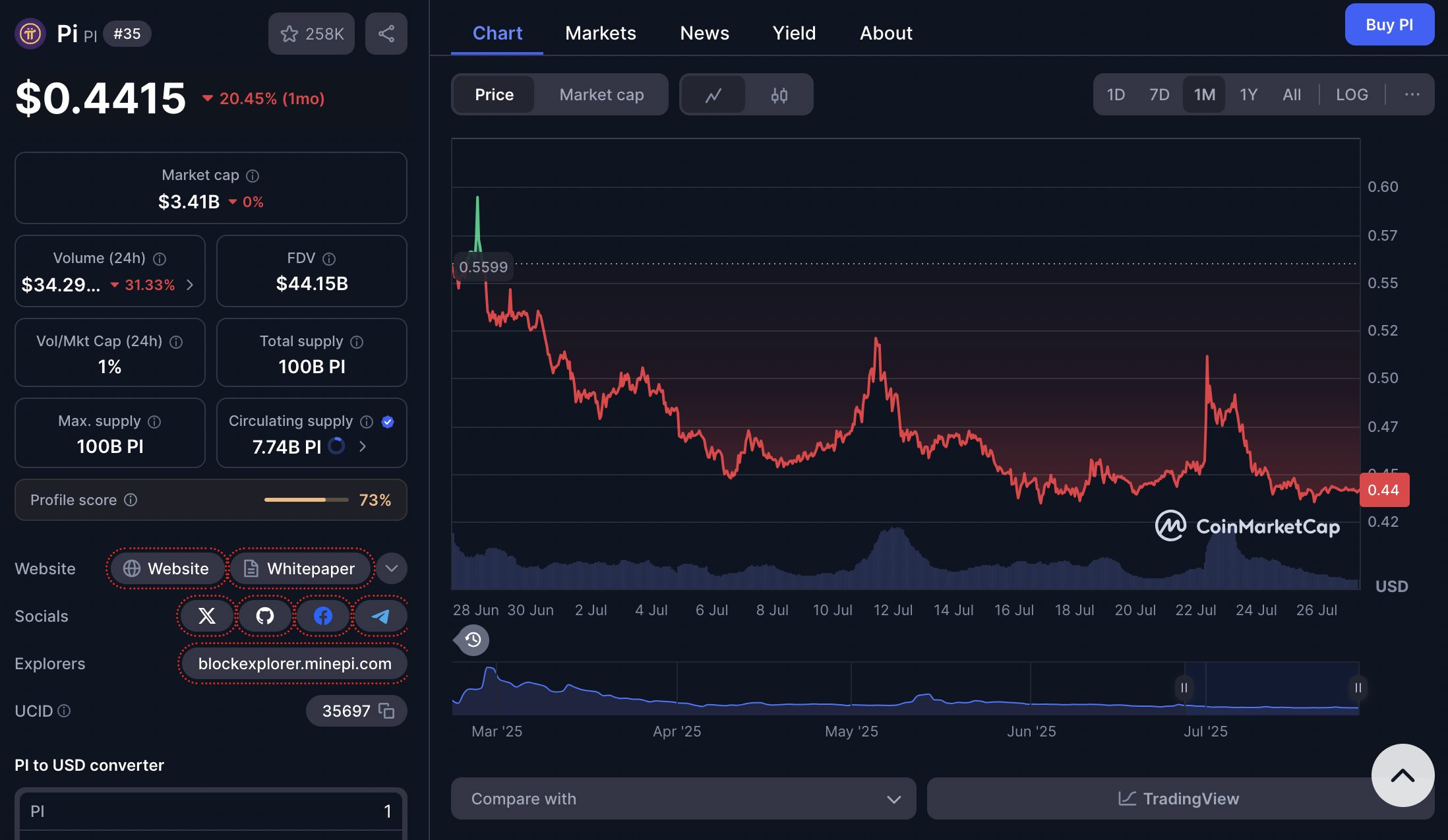The image size is (1448, 840).
Task: Click the Profile score info icon
Action: click(x=131, y=500)
